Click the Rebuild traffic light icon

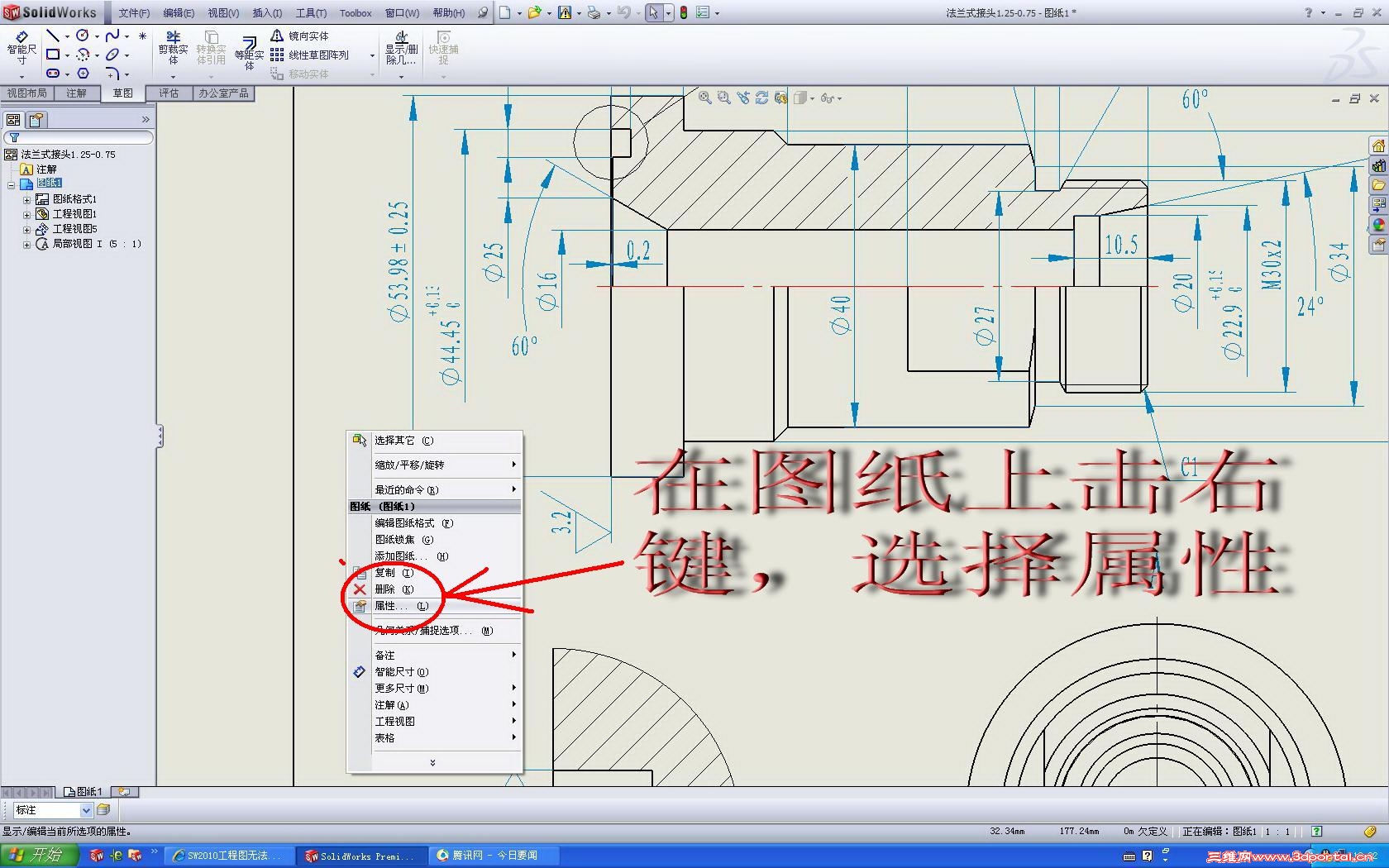pyautogui.click(x=684, y=12)
